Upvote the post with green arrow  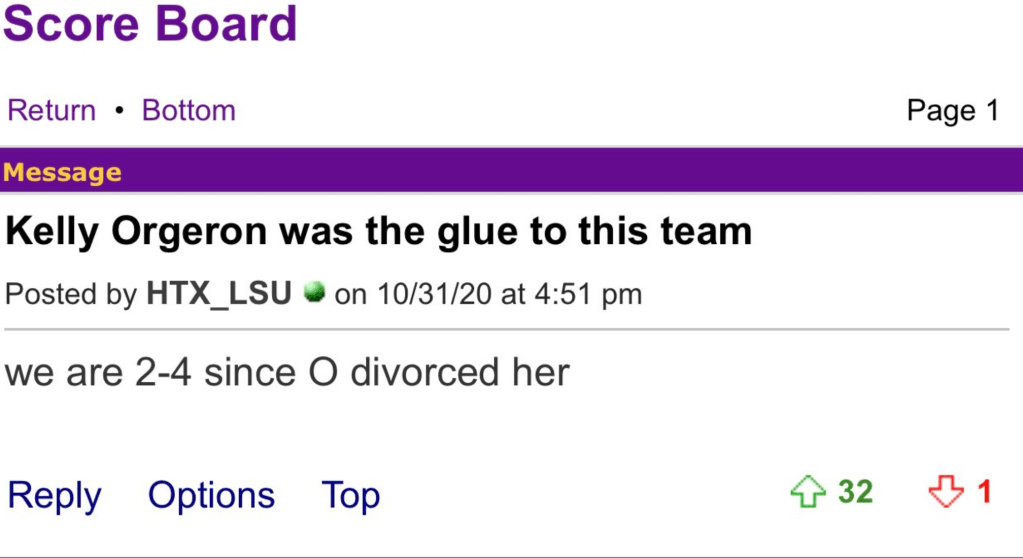[x=807, y=493]
